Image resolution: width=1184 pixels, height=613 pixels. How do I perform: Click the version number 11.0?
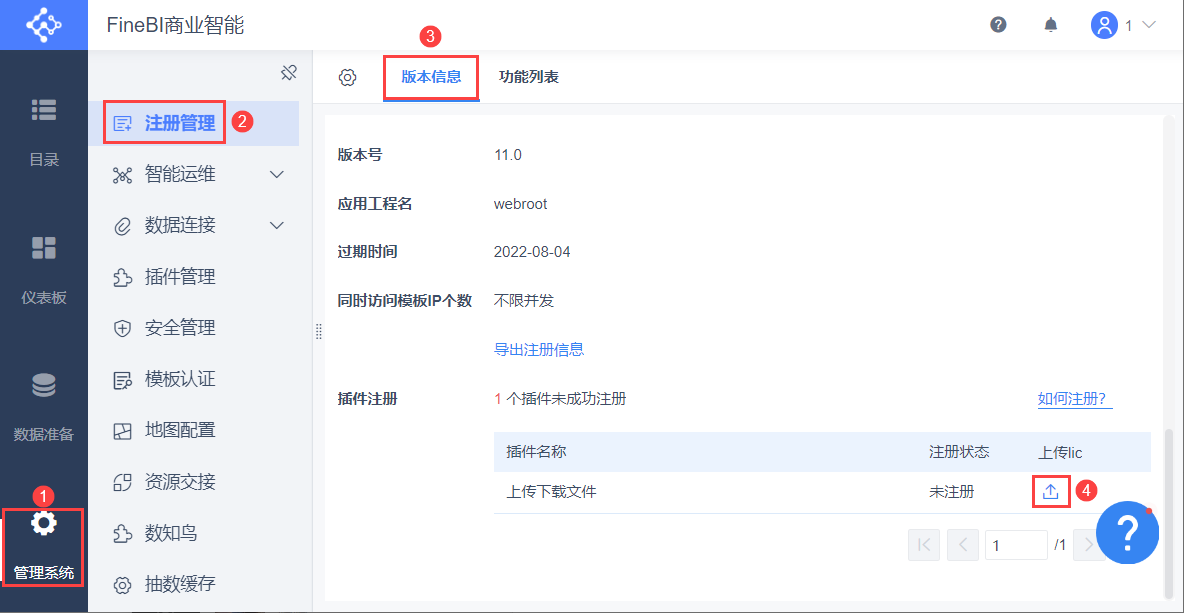508,156
